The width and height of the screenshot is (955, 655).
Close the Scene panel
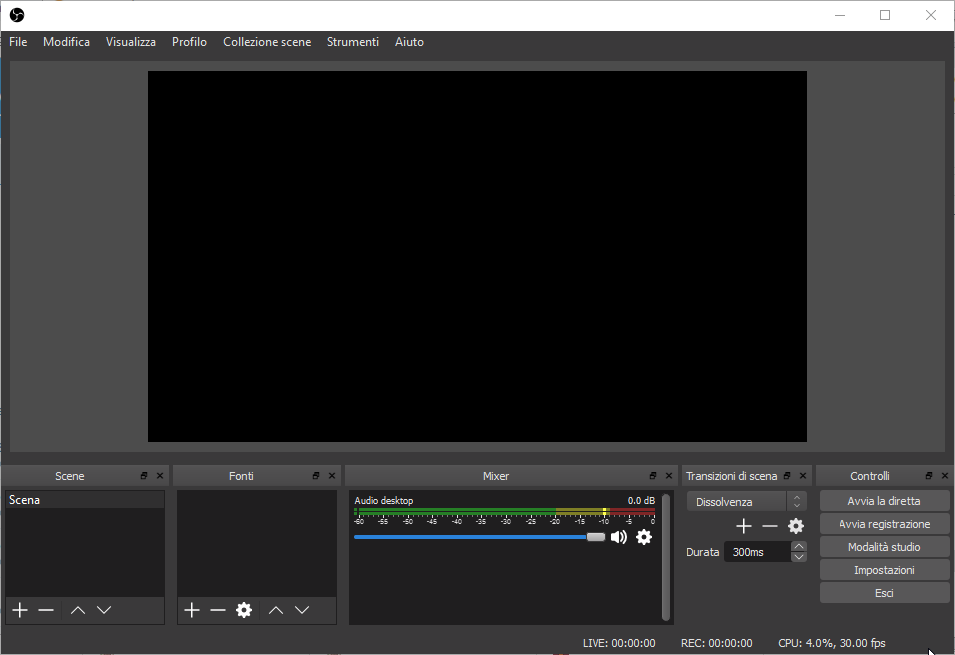click(160, 476)
